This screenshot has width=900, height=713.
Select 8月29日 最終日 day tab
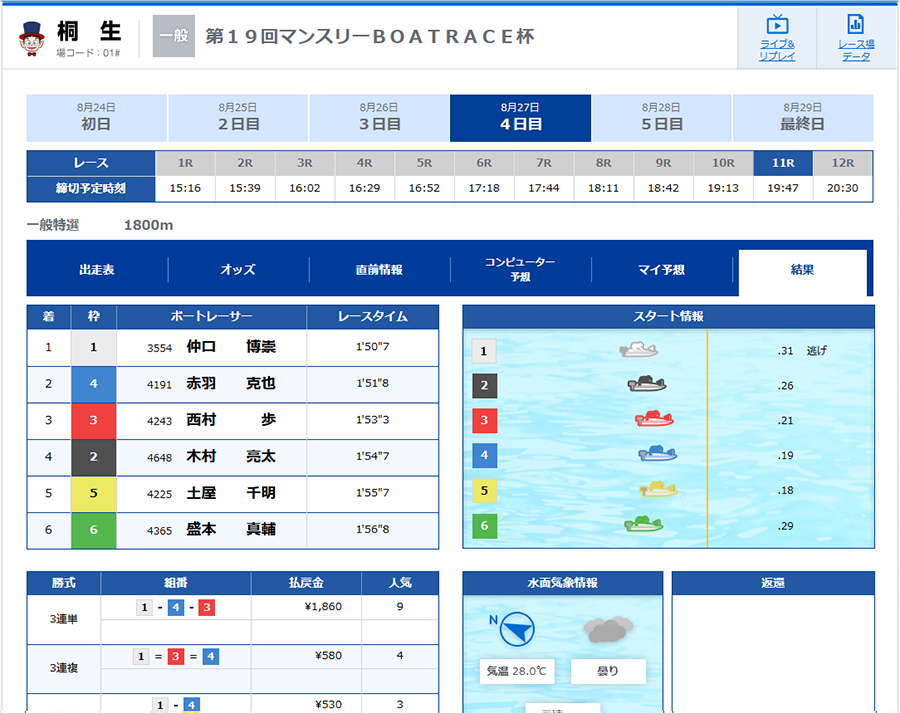(803, 118)
